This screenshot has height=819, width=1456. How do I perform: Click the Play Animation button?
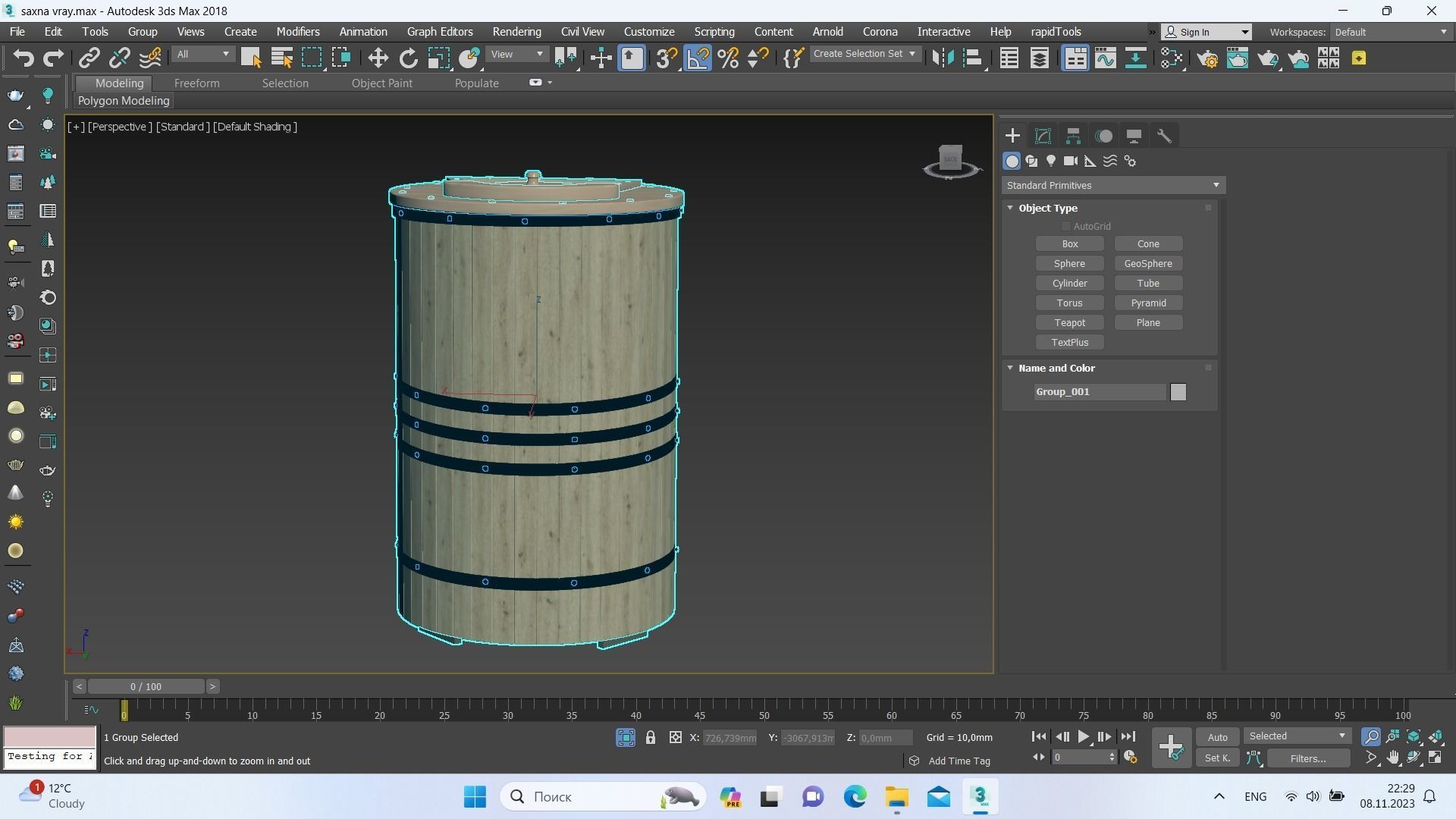coord(1084,736)
